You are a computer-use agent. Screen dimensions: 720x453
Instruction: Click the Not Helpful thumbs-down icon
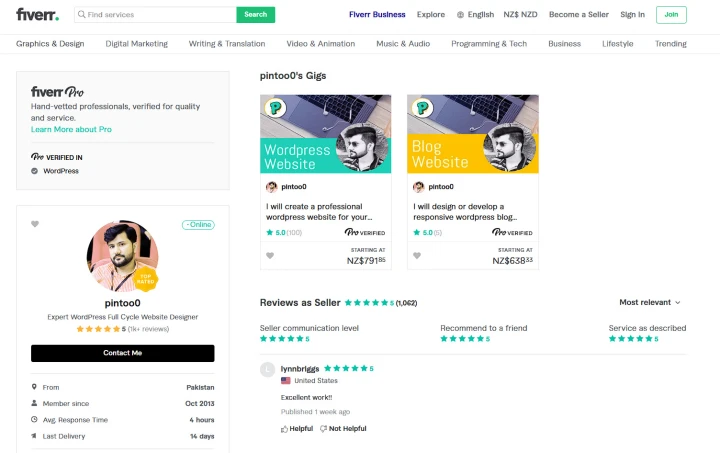(x=323, y=429)
